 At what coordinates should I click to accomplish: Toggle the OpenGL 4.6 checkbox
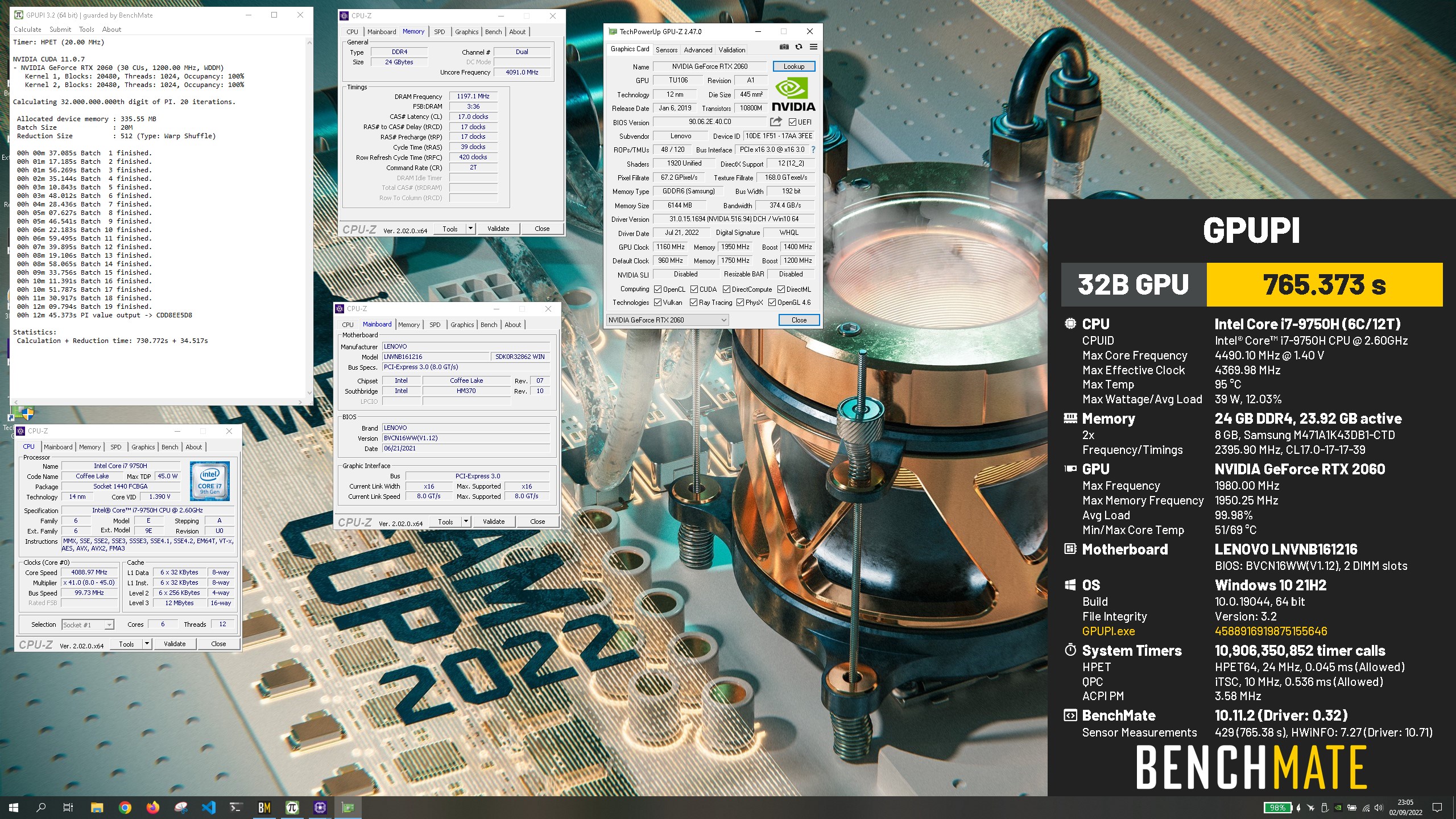pos(772,303)
